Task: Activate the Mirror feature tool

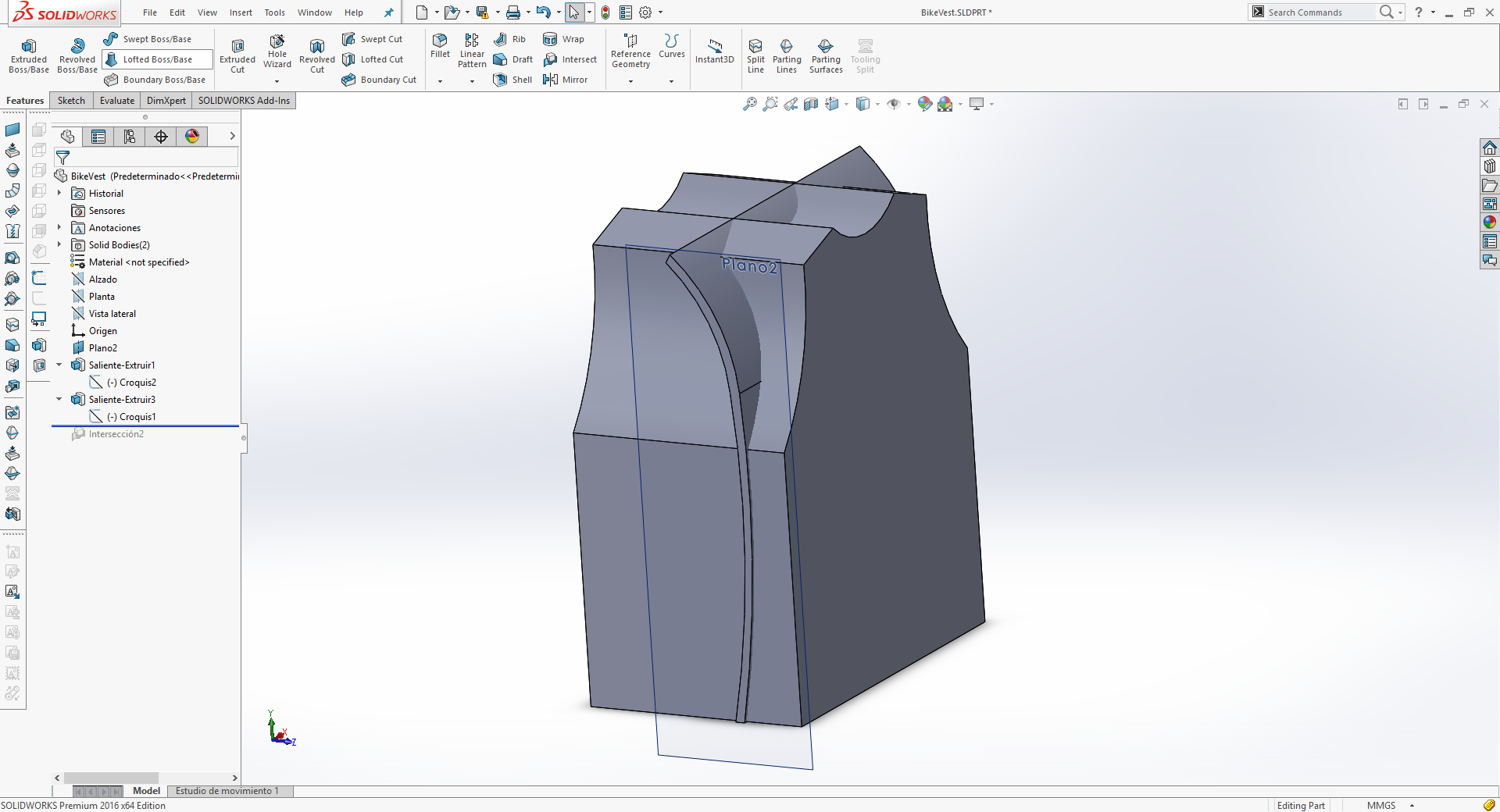Action: (565, 80)
